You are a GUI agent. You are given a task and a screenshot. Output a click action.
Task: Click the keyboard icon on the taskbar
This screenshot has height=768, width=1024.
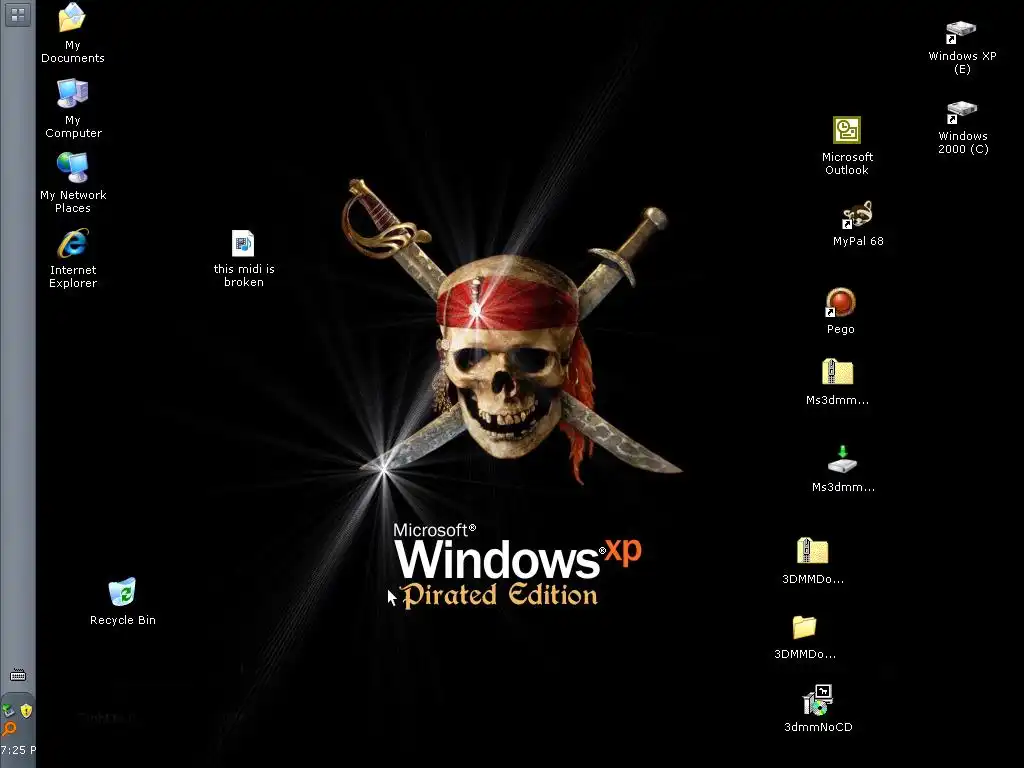point(18,675)
